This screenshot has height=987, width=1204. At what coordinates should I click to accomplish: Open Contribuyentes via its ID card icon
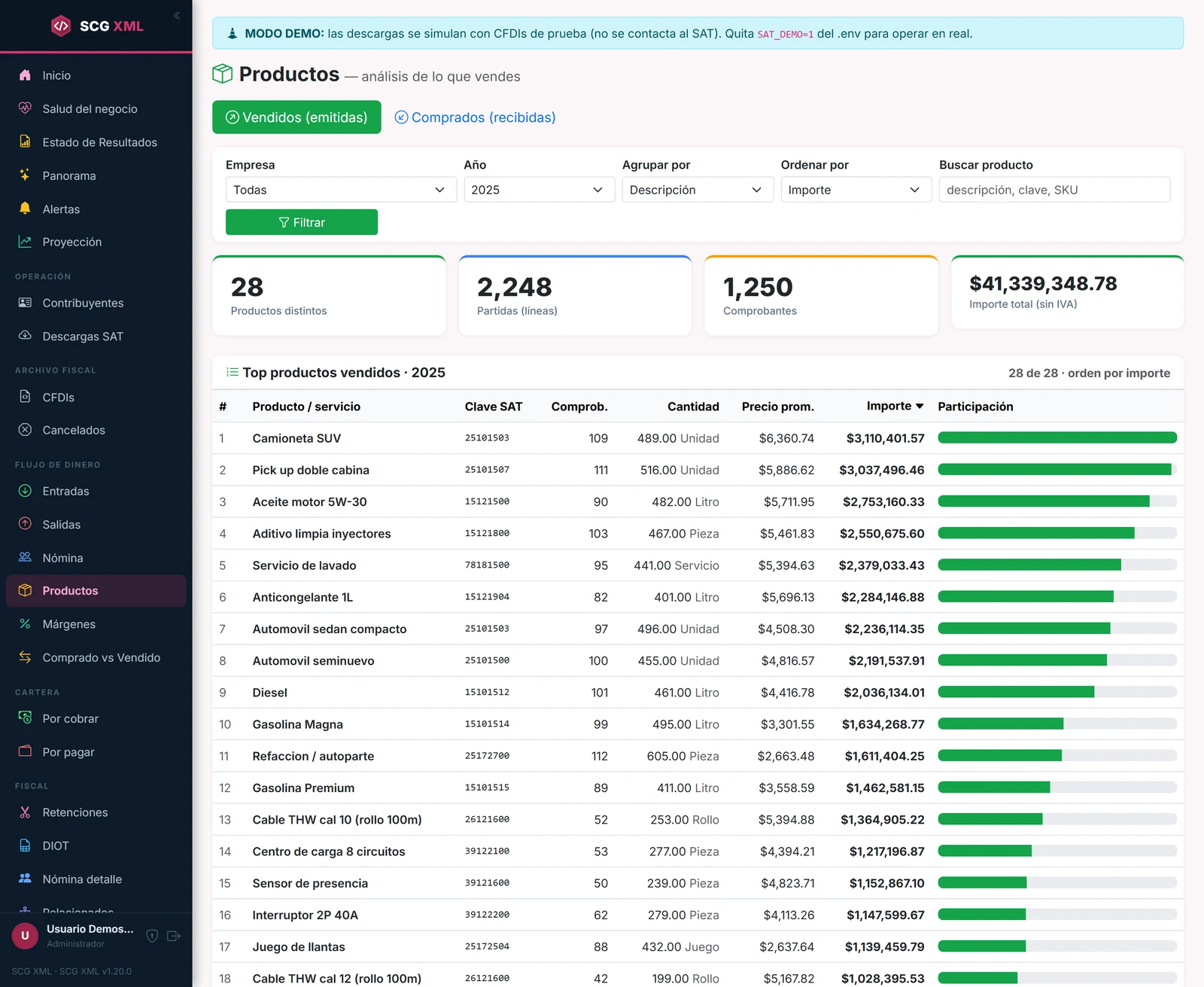coord(25,303)
